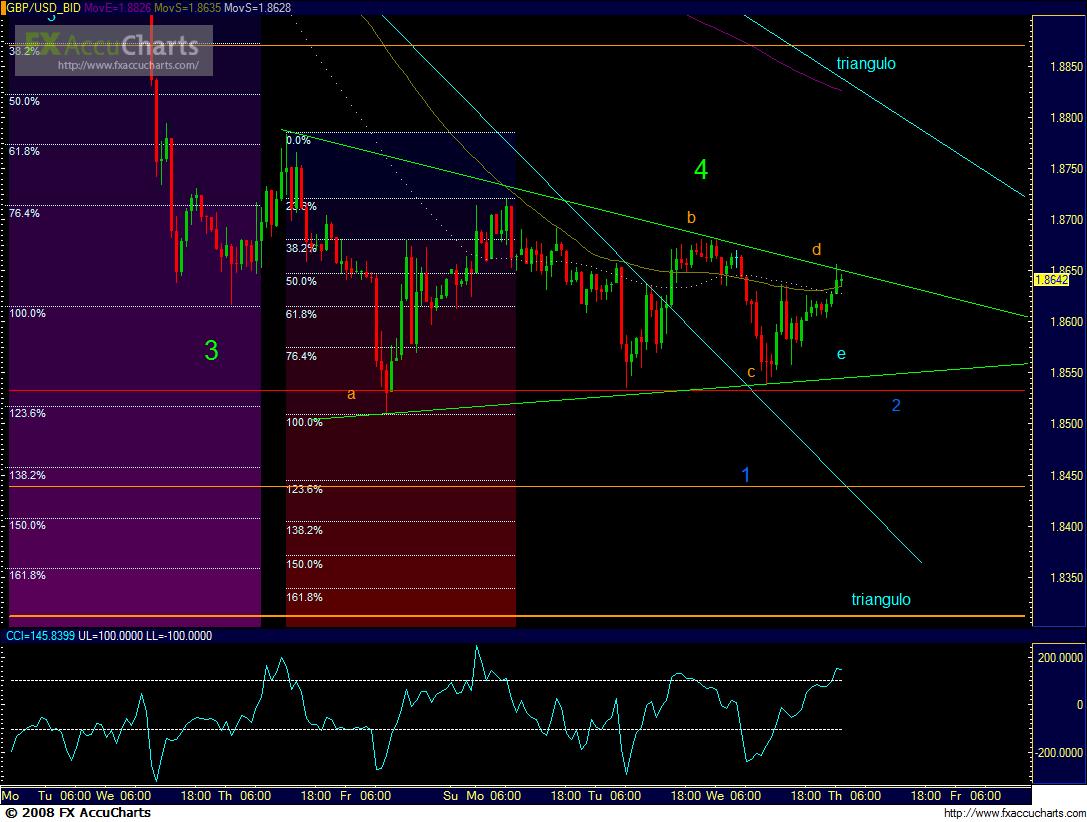
Task: Select the orange wave 'c' label
Action: pos(750,373)
